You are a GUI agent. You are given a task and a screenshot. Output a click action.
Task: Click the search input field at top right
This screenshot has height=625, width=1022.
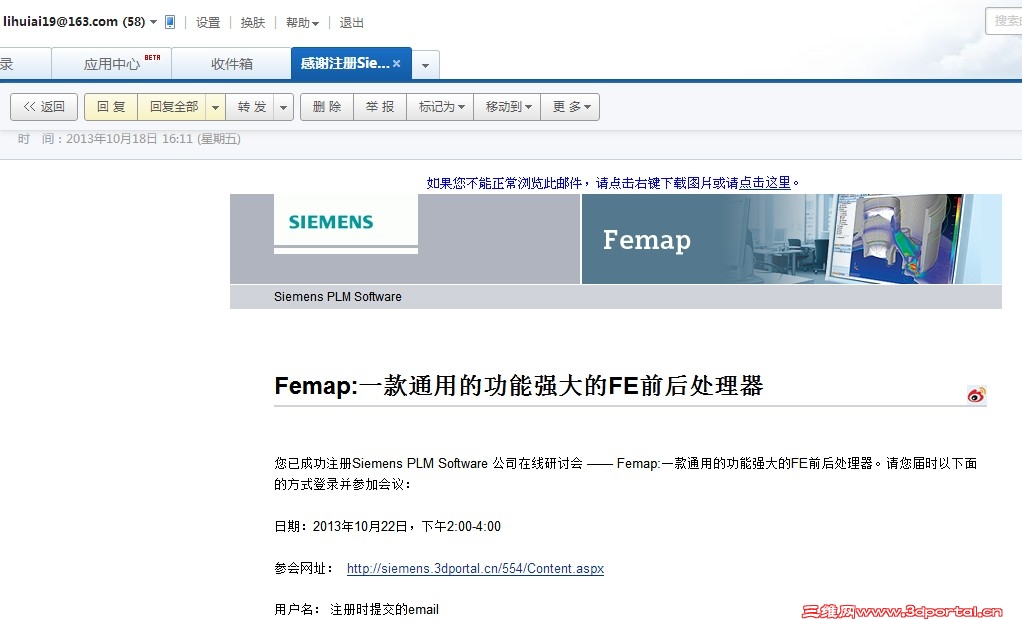tap(1004, 21)
